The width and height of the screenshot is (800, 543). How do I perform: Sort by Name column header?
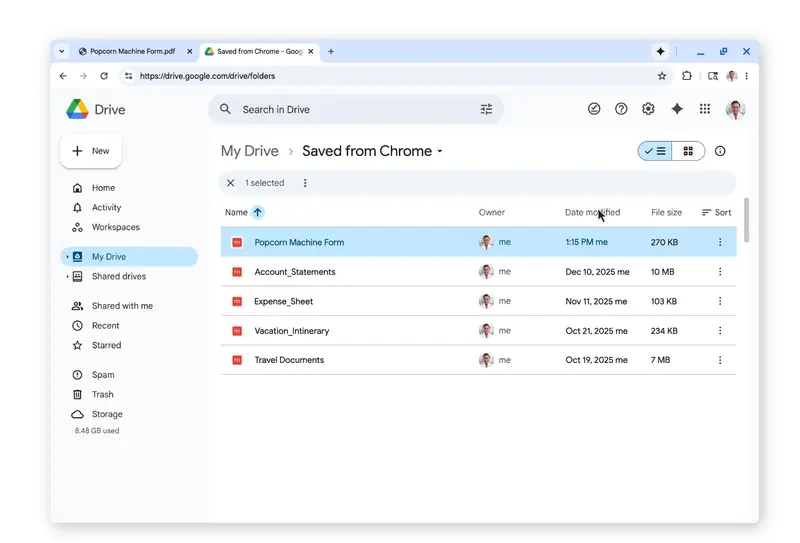click(236, 212)
